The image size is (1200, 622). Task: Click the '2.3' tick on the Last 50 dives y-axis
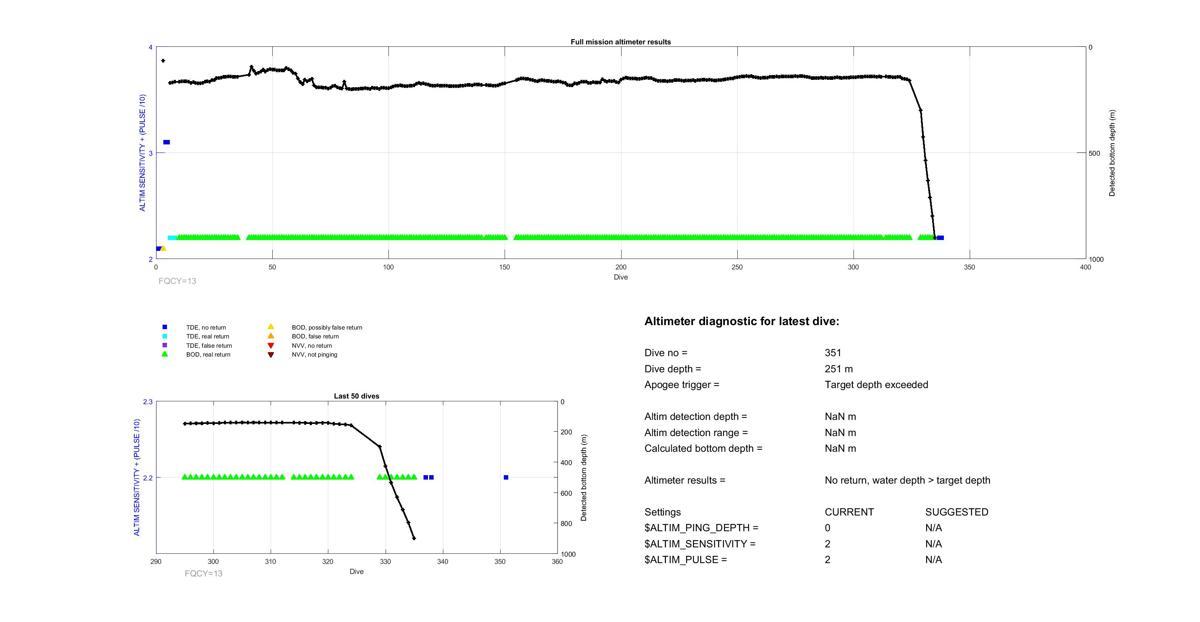(x=148, y=401)
